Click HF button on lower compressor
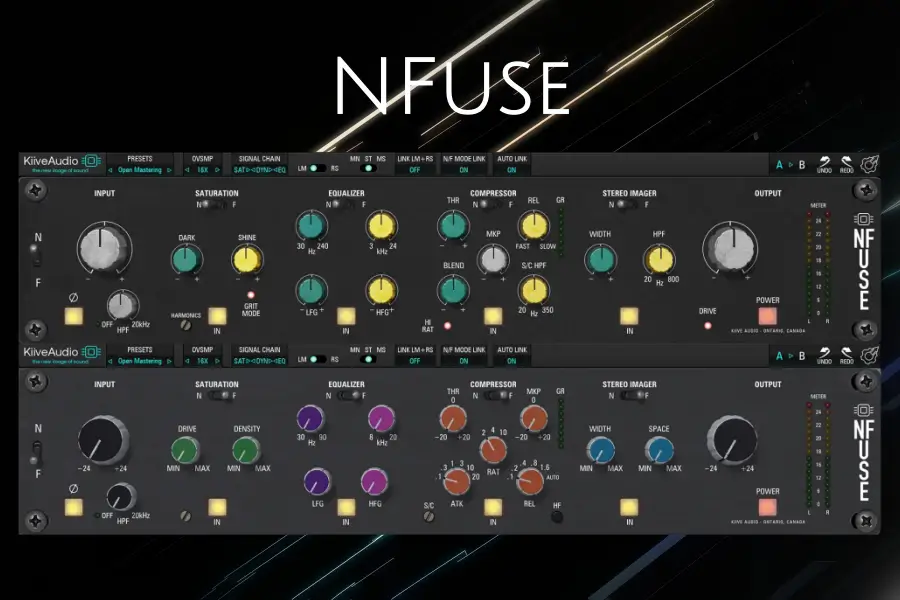 [557, 516]
